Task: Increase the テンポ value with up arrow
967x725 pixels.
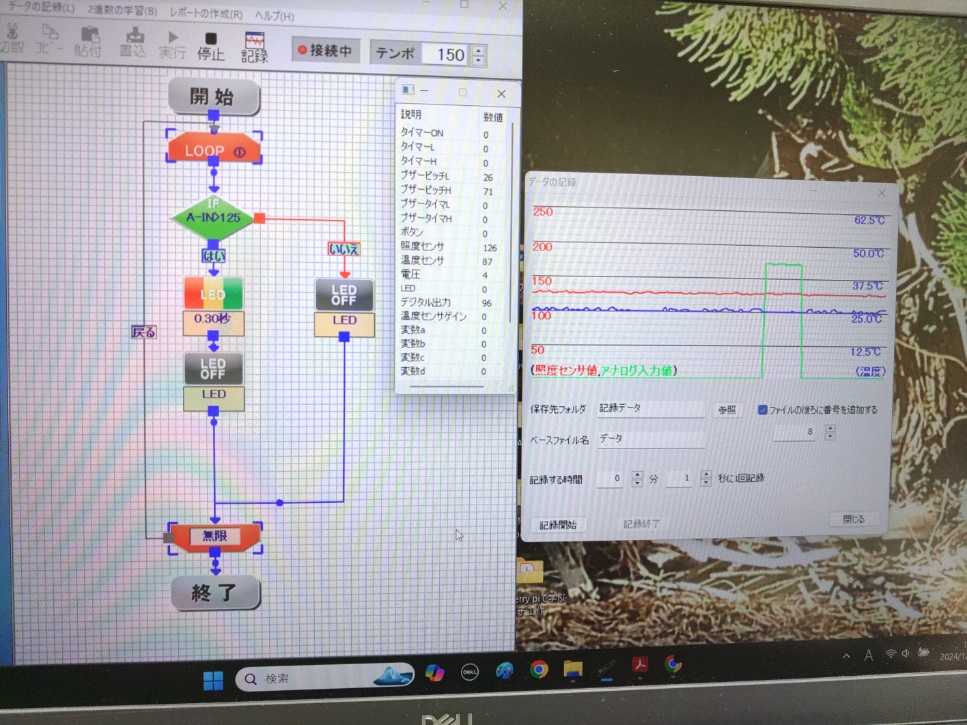Action: click(x=479, y=49)
